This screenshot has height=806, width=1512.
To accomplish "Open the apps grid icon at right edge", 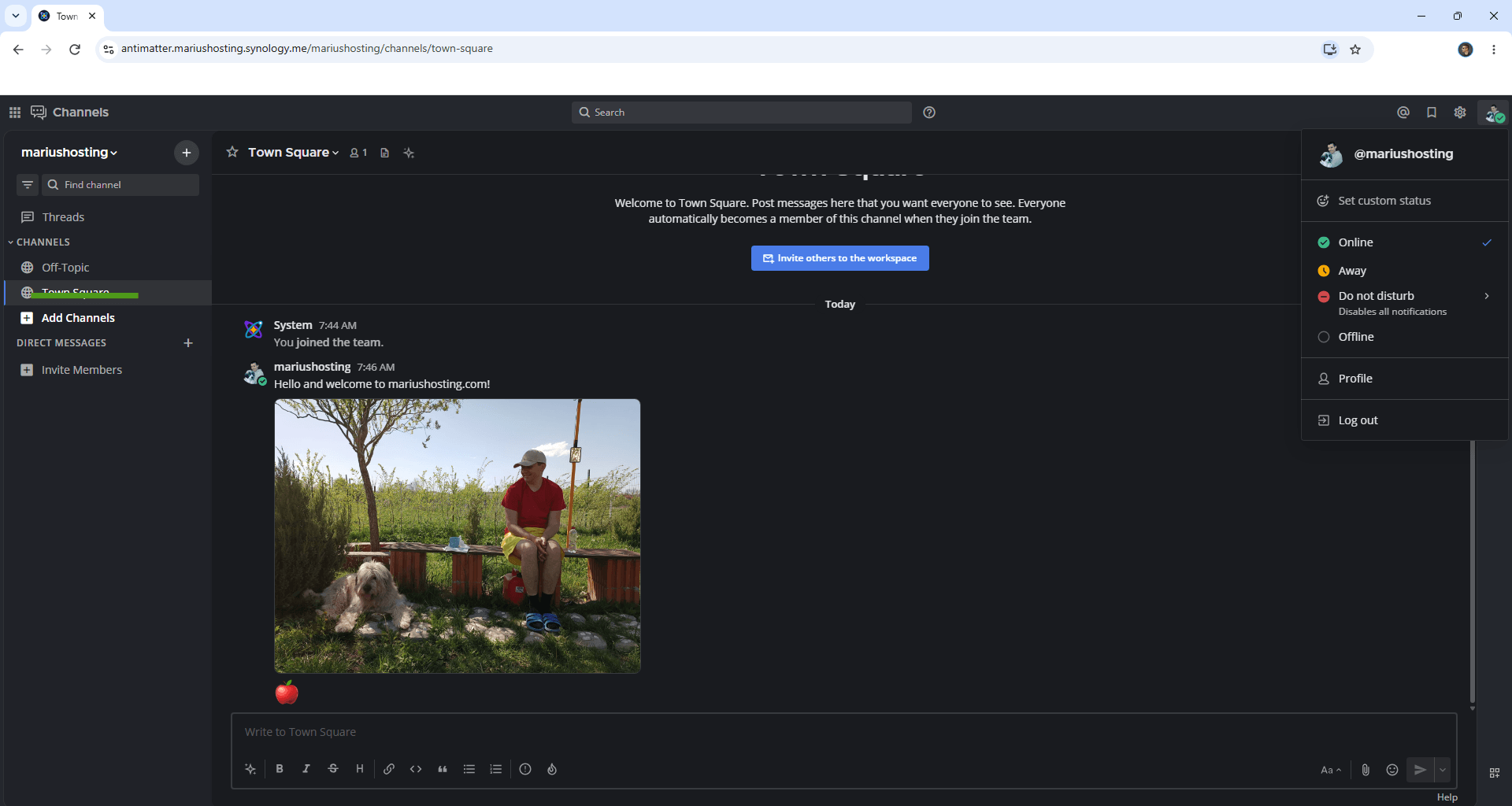I will 1495,773.
